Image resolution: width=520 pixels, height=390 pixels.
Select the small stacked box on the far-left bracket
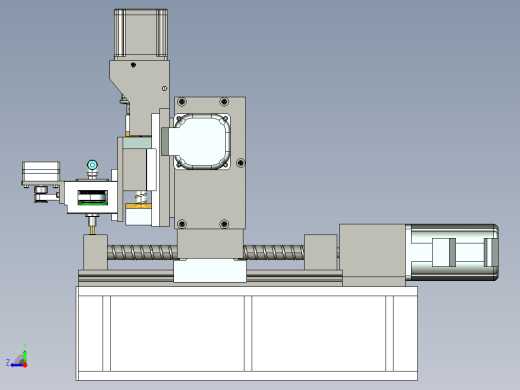41,172
